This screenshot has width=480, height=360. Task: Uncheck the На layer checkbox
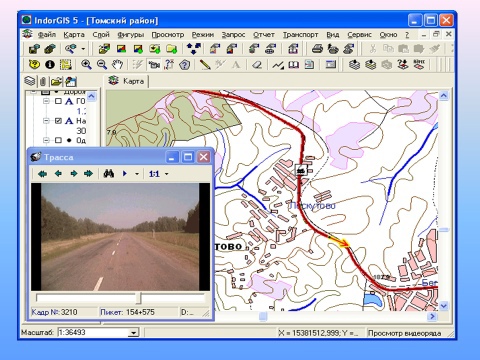tap(58, 121)
